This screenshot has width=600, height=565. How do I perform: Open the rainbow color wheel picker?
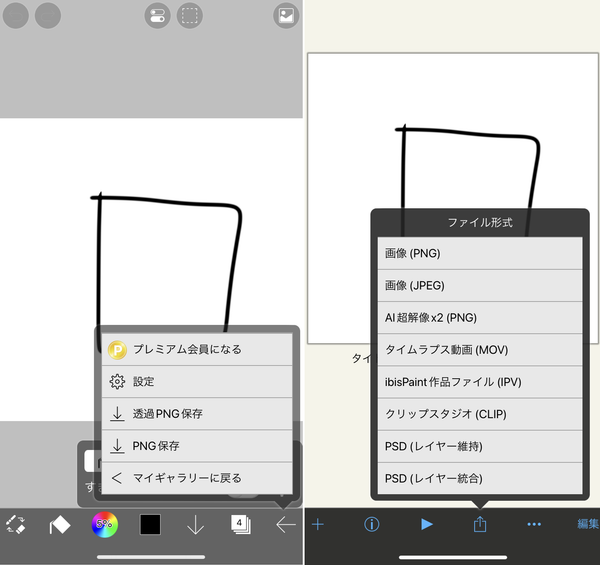[x=104, y=524]
